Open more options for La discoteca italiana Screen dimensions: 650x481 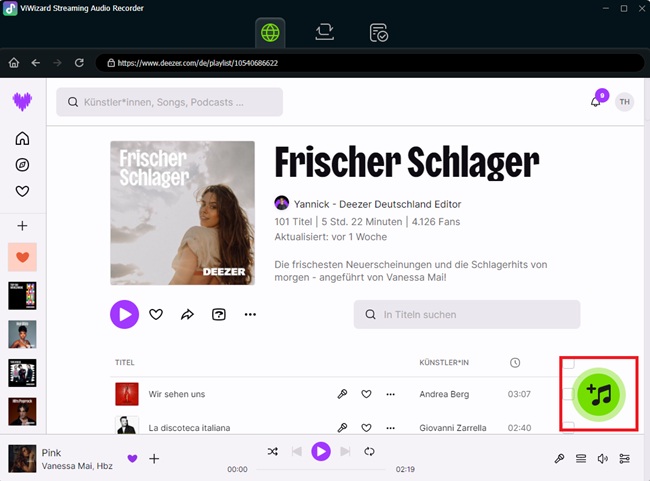pos(390,428)
